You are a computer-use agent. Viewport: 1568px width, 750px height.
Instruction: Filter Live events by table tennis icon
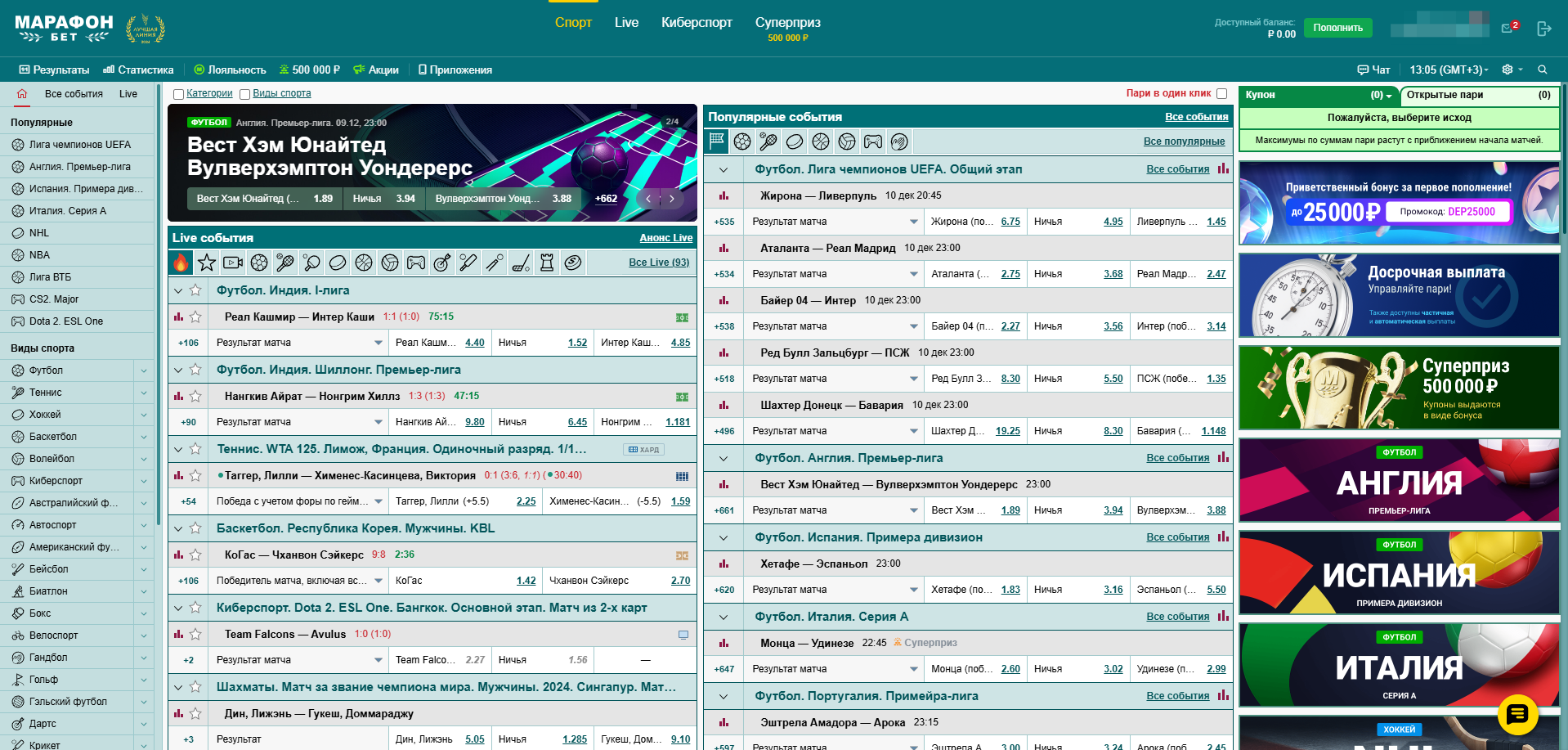pos(311,263)
